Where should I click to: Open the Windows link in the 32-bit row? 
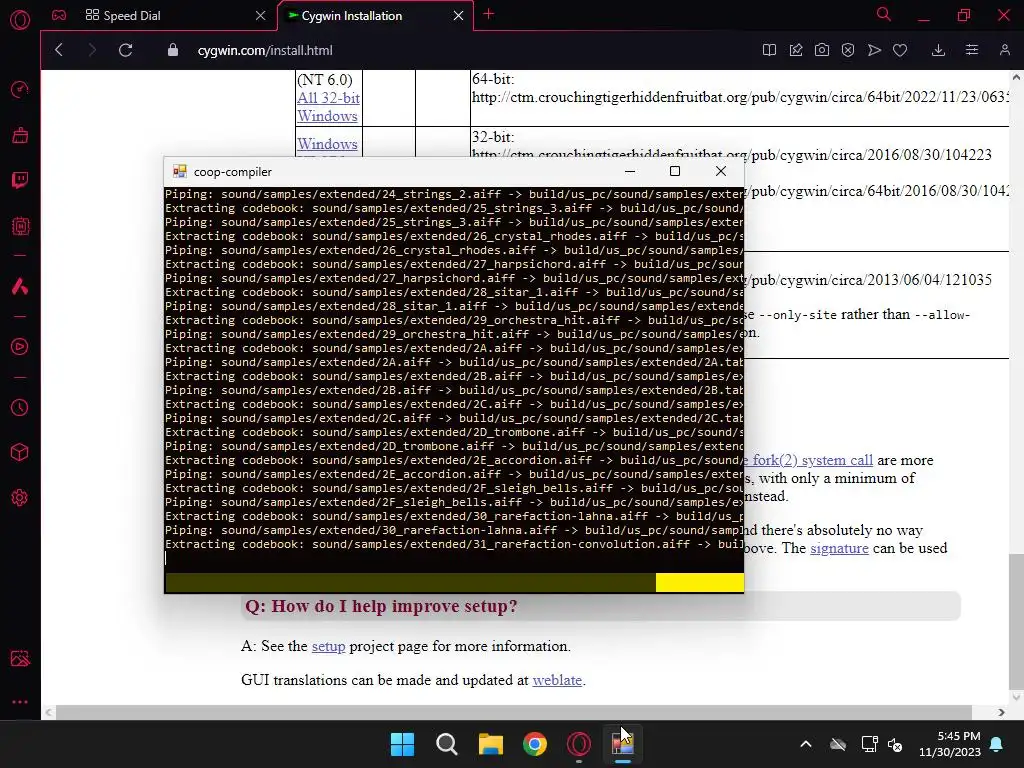point(327,144)
